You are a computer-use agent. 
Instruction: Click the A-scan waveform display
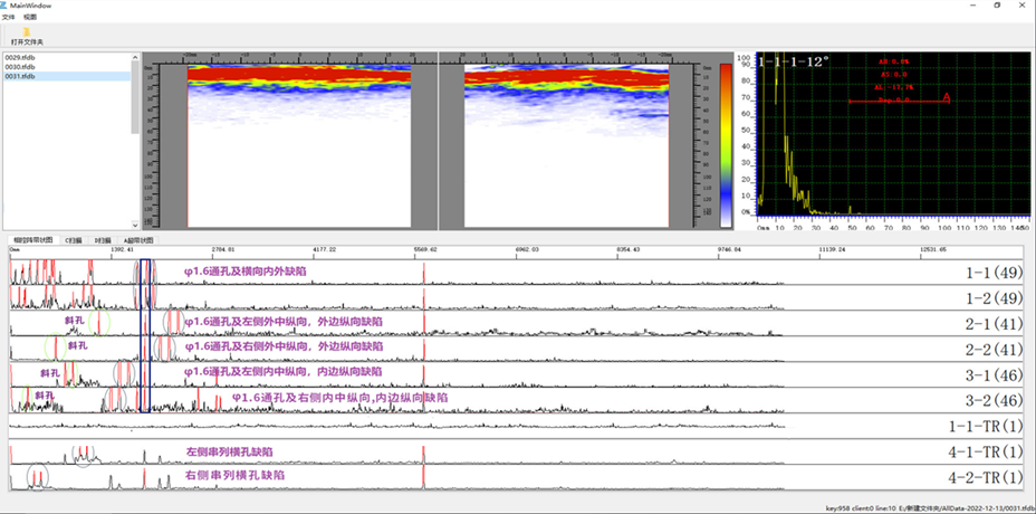[x=893, y=135]
